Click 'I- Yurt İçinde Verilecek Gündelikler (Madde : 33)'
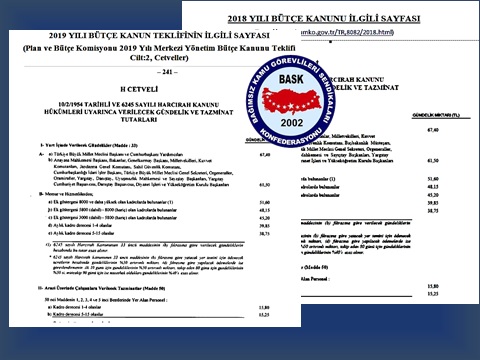 pos(89,145)
